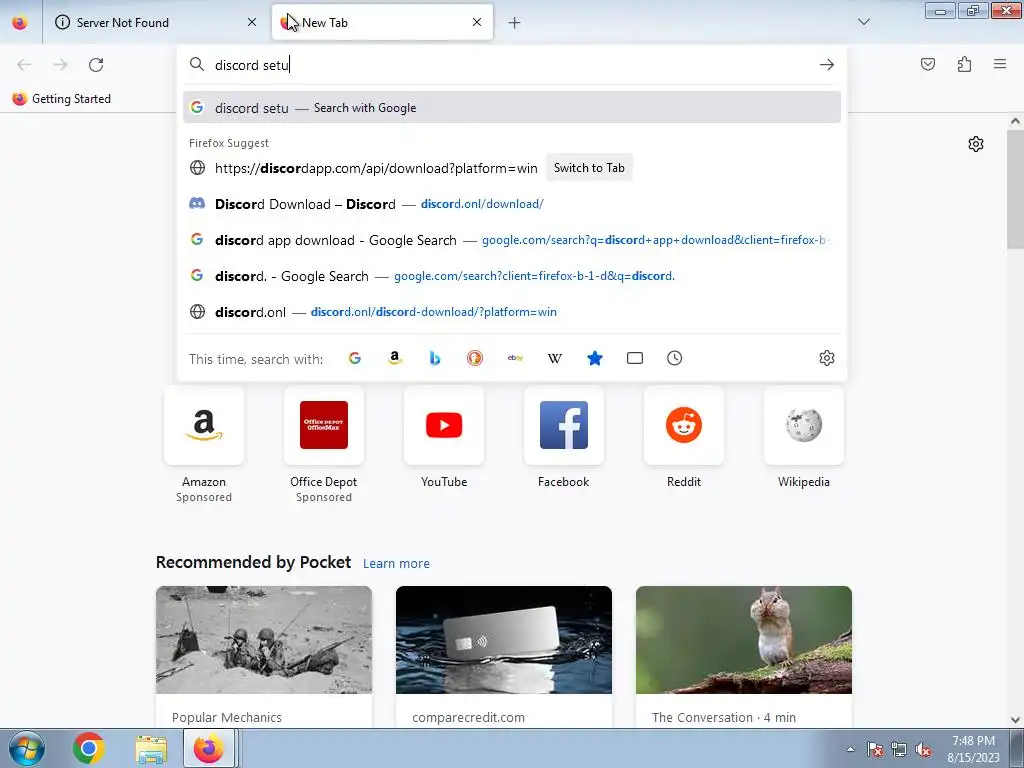Launch Google Chrome from taskbar
1024x768 pixels.
point(89,748)
